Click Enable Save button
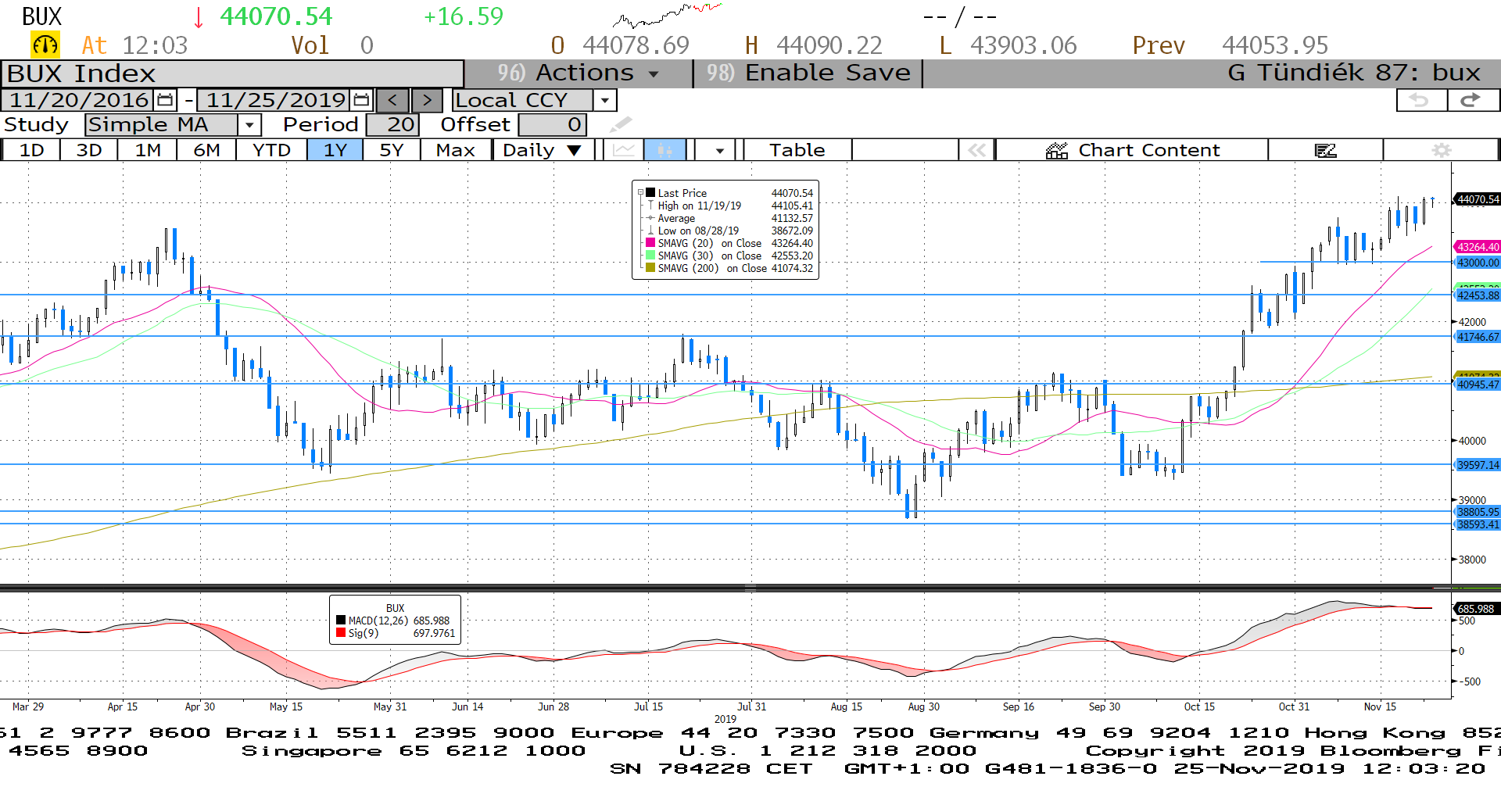Image resolution: width=1501 pixels, height=812 pixels. click(x=808, y=73)
